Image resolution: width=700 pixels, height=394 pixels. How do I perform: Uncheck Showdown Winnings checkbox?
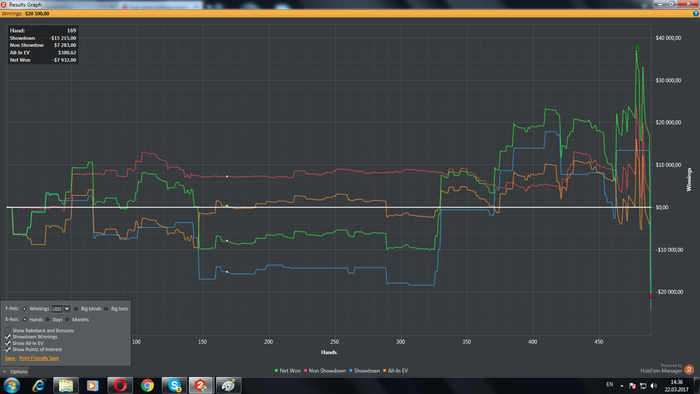[8, 337]
